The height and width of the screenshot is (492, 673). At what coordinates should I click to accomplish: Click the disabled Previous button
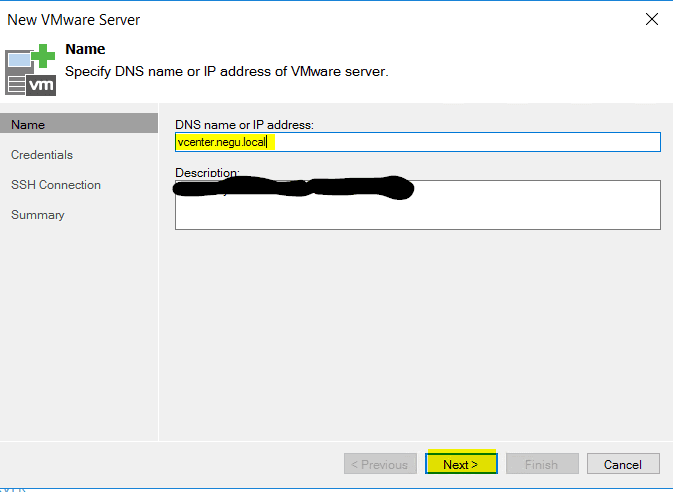coord(380,464)
